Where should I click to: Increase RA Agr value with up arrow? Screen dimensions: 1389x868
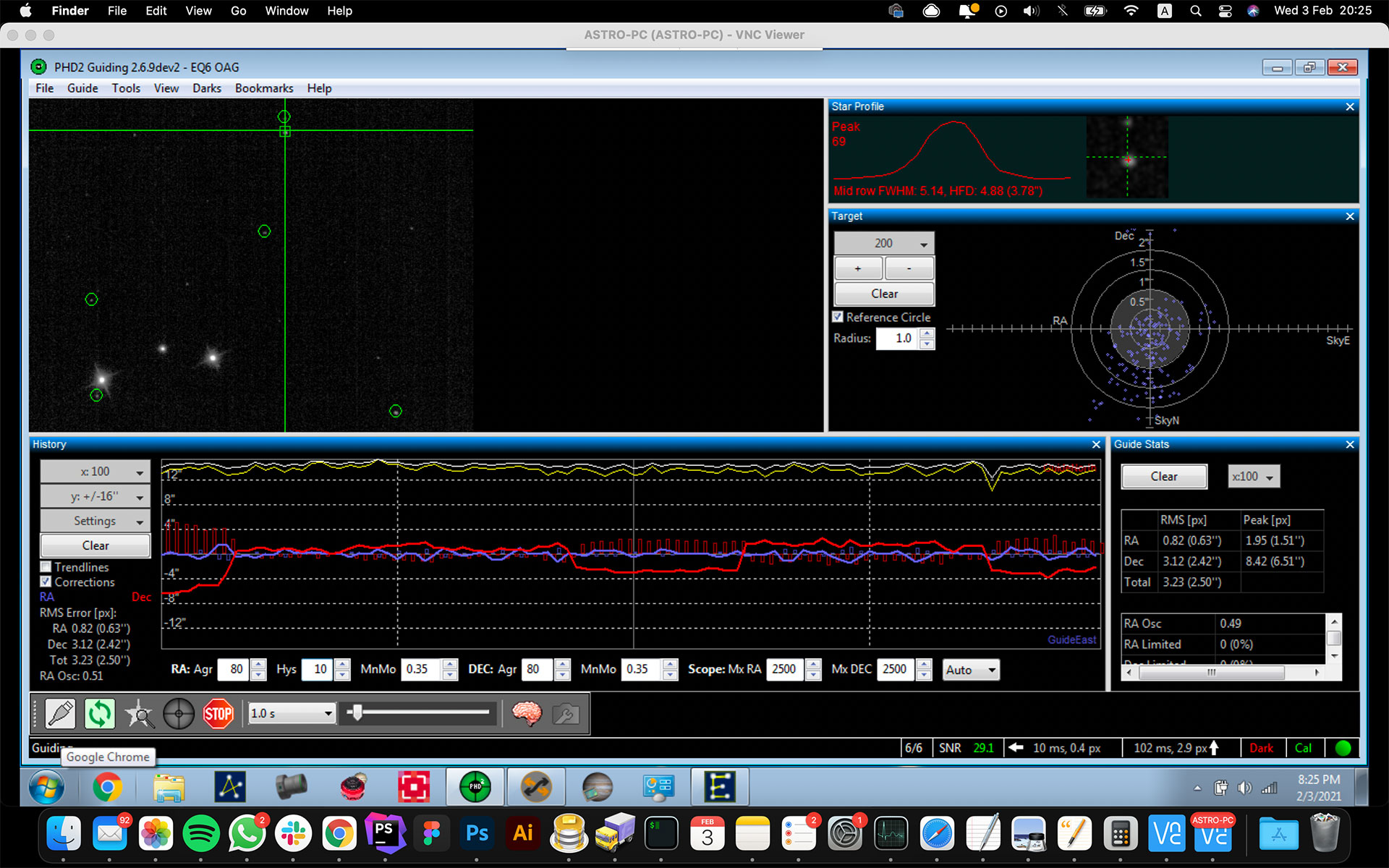pos(258,664)
